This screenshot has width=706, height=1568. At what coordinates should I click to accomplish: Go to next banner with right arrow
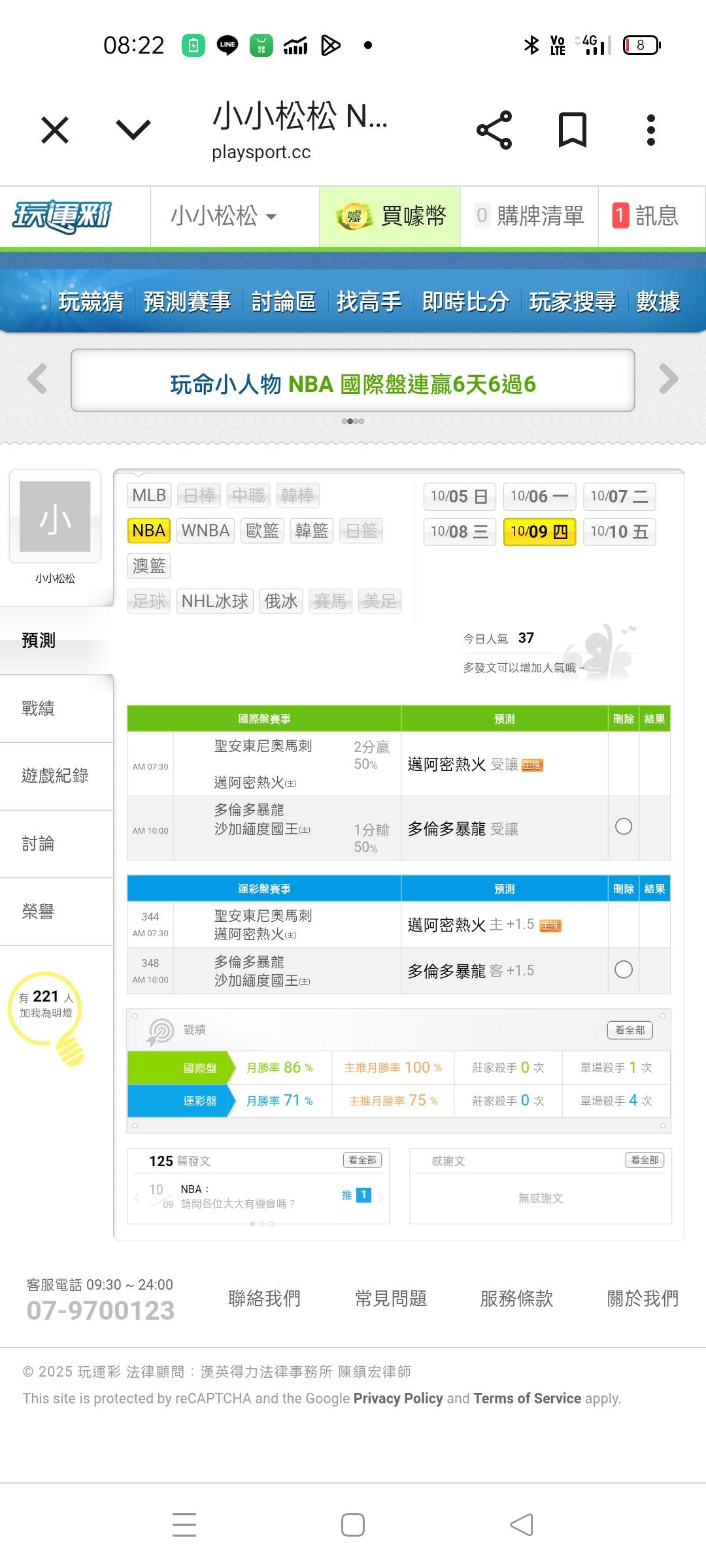[x=669, y=379]
